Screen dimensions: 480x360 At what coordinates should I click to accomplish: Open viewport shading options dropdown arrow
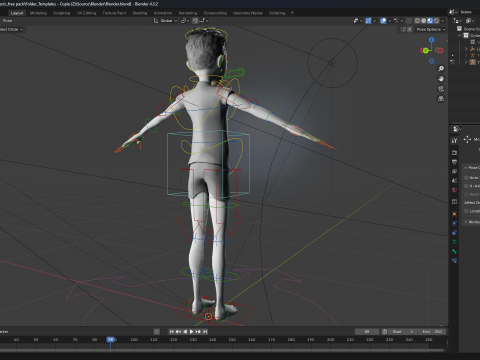[x=443, y=21]
